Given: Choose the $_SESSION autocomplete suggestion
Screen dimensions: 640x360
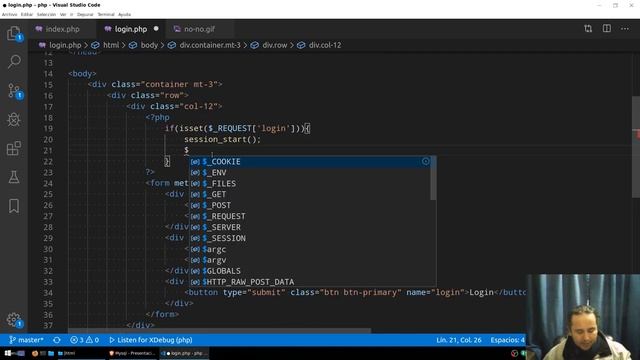Looking at the screenshot, I should 309,238.
